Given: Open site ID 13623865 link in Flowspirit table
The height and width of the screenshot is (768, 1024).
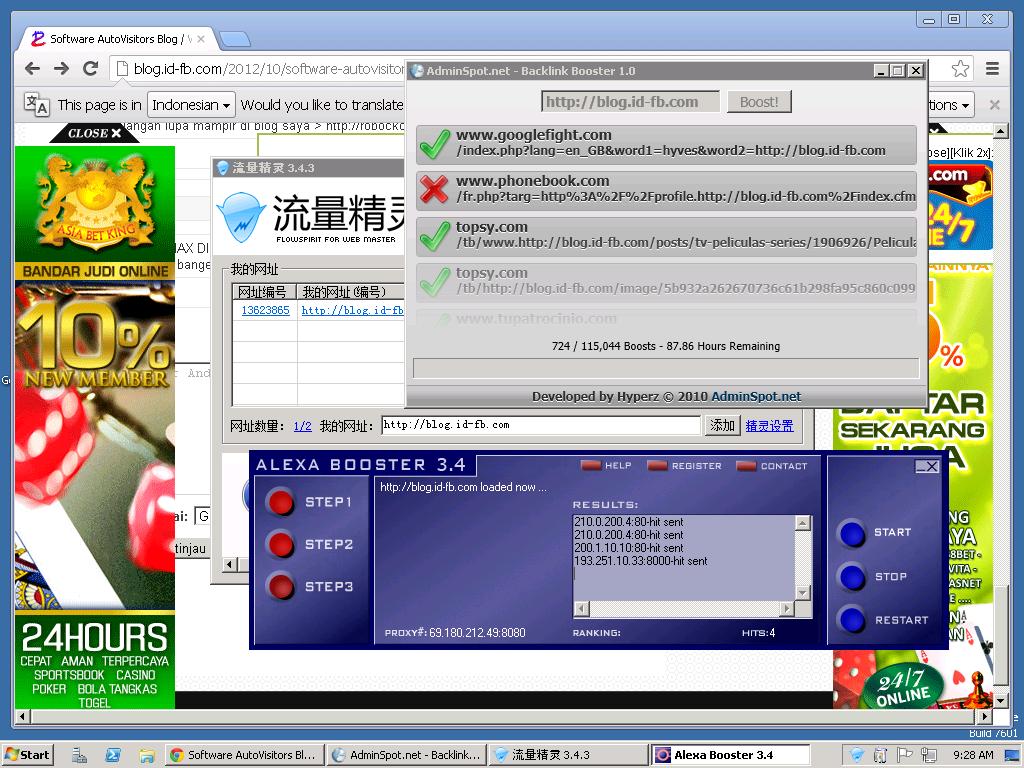Looking at the screenshot, I should [x=265, y=310].
